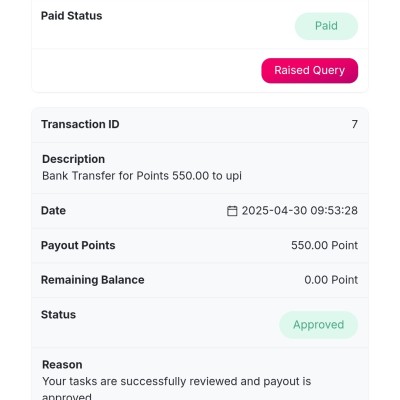
Task: Select the Remaining Balance label
Action: click(x=93, y=280)
